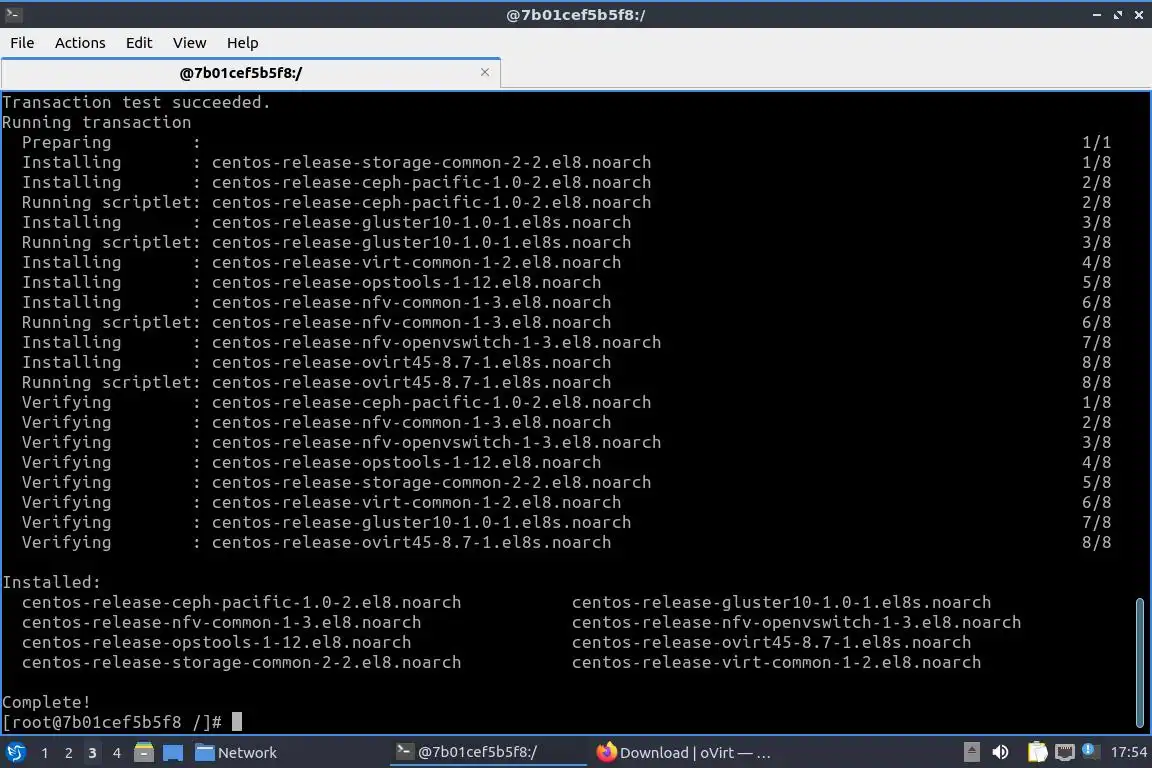Open the Actions menu

[x=80, y=43]
